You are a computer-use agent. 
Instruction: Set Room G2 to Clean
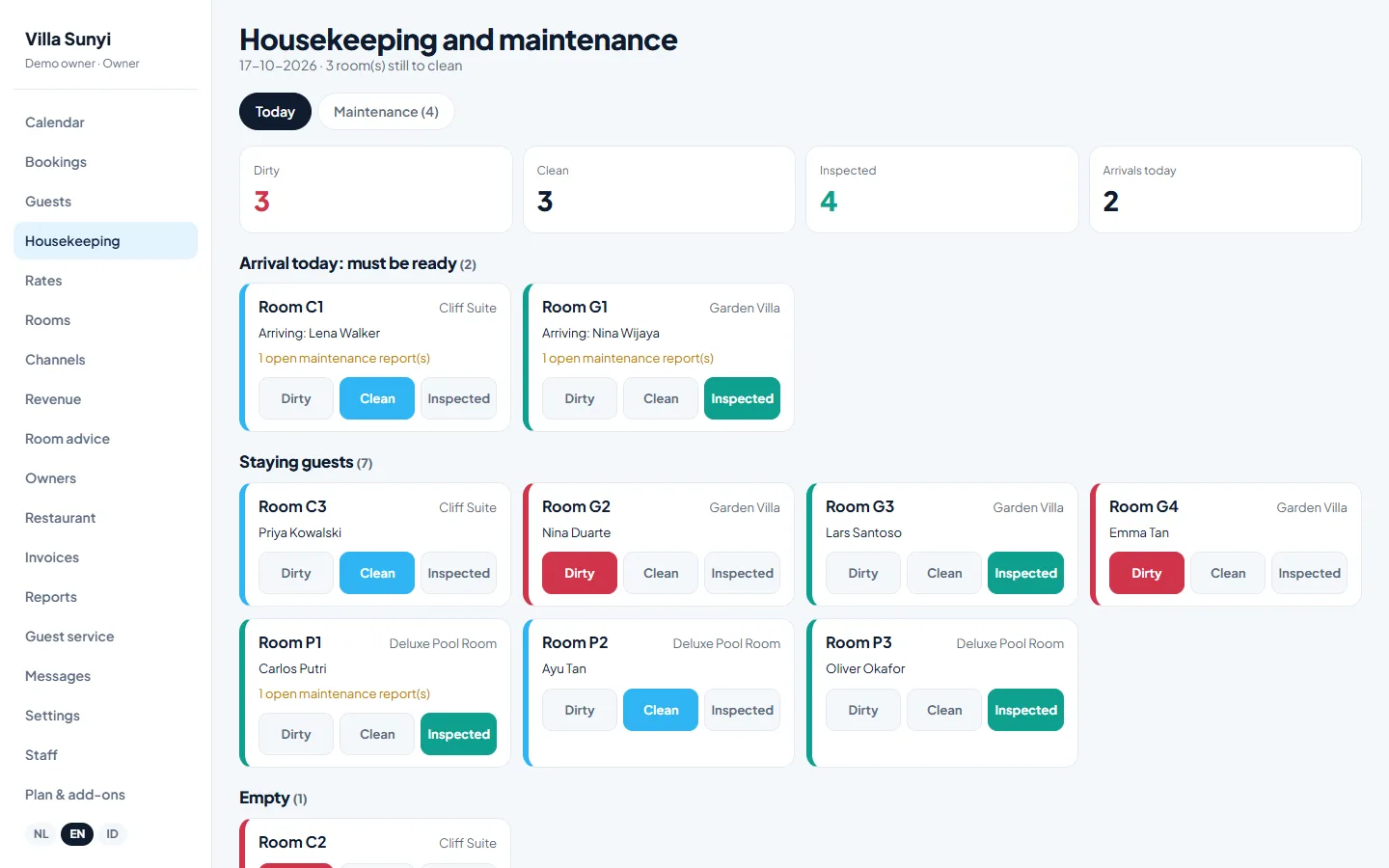pos(661,573)
